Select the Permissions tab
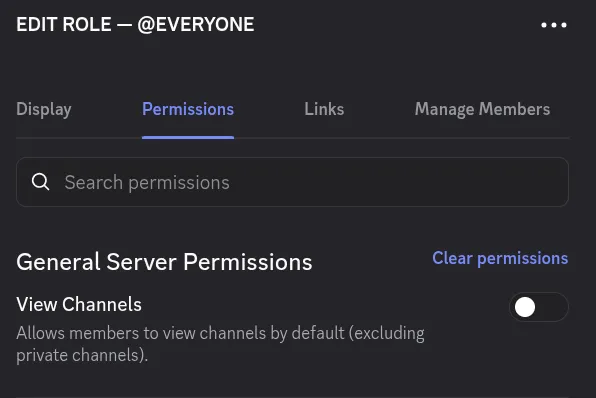Viewport: 596px width, 398px height. (x=188, y=109)
